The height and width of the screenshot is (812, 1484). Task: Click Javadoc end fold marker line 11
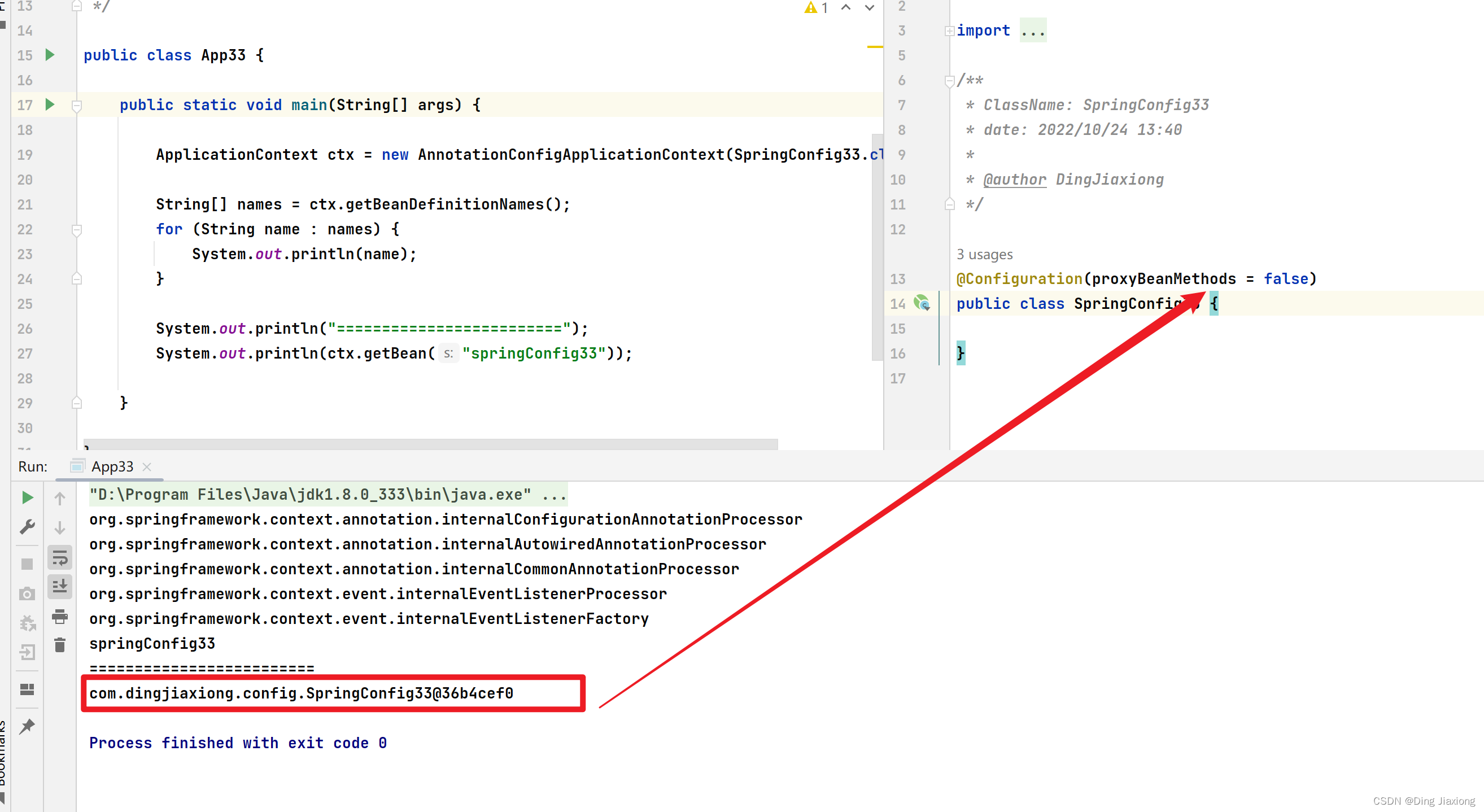pos(949,204)
